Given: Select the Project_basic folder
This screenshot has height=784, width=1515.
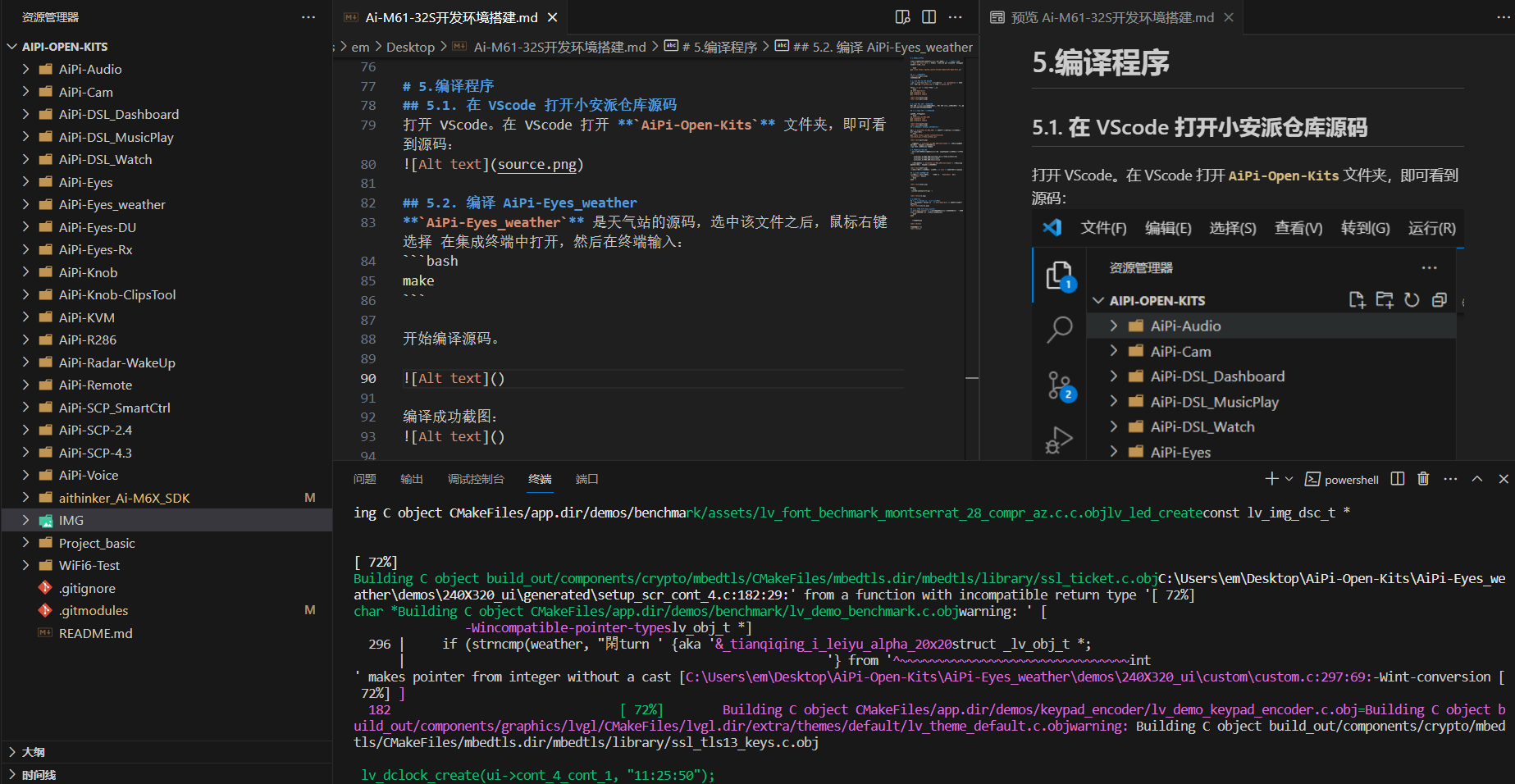Looking at the screenshot, I should point(97,543).
